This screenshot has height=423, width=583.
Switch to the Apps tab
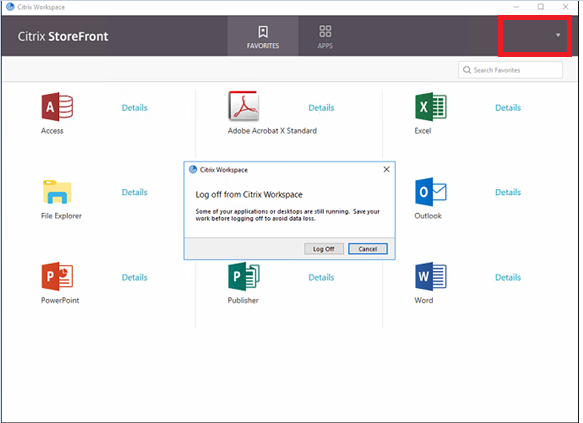pos(325,36)
